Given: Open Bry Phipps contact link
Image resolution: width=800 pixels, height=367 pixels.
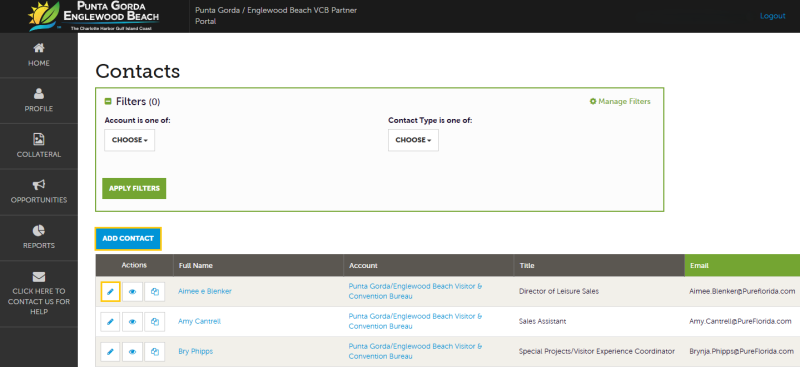Looking at the screenshot, I should 195,352.
